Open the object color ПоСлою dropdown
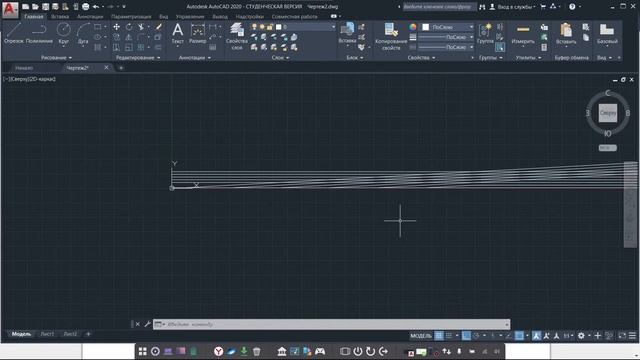640x360 pixels. [448, 27]
